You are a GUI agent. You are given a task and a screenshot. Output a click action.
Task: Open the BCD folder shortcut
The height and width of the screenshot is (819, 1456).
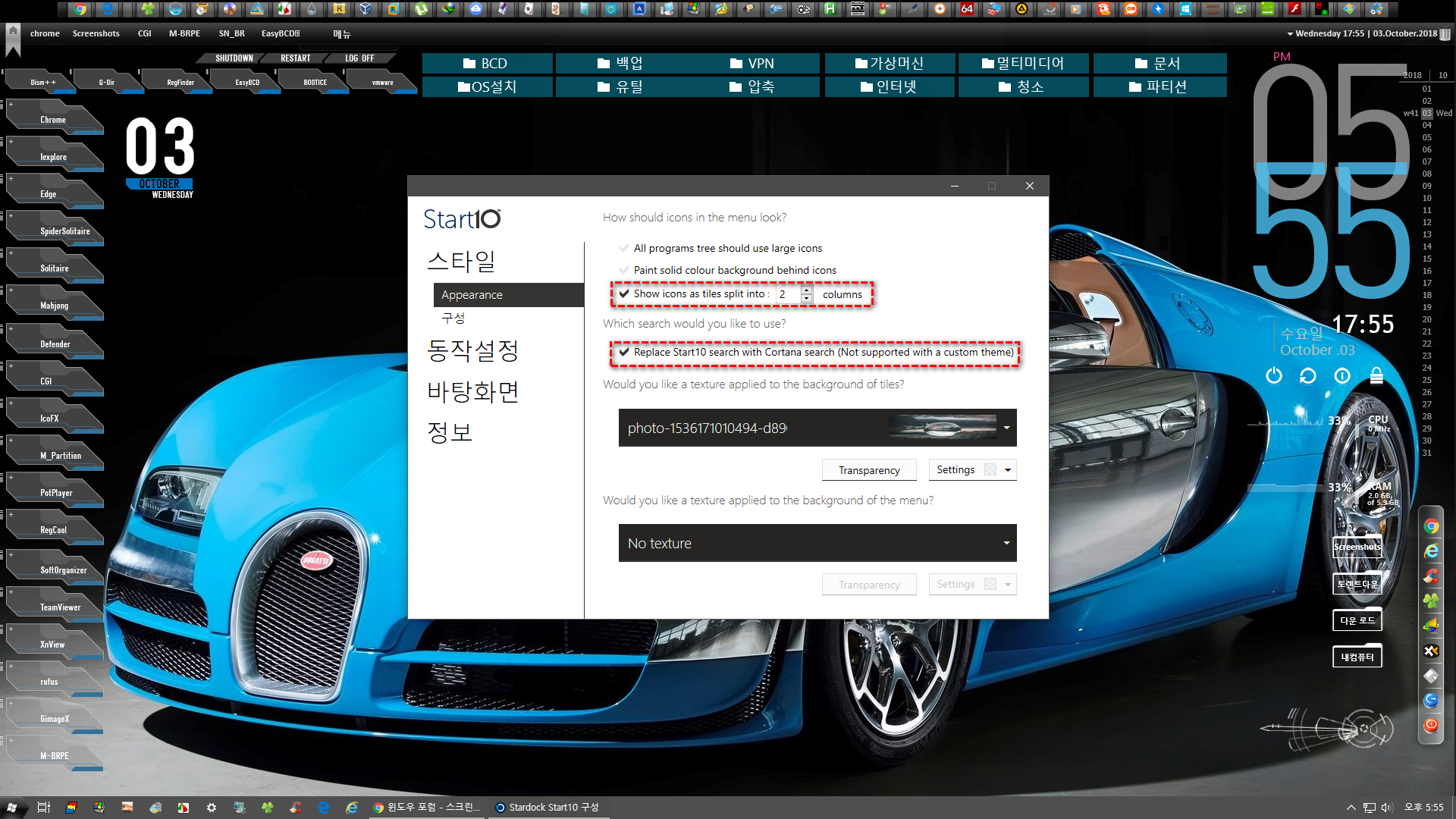pyautogui.click(x=488, y=64)
